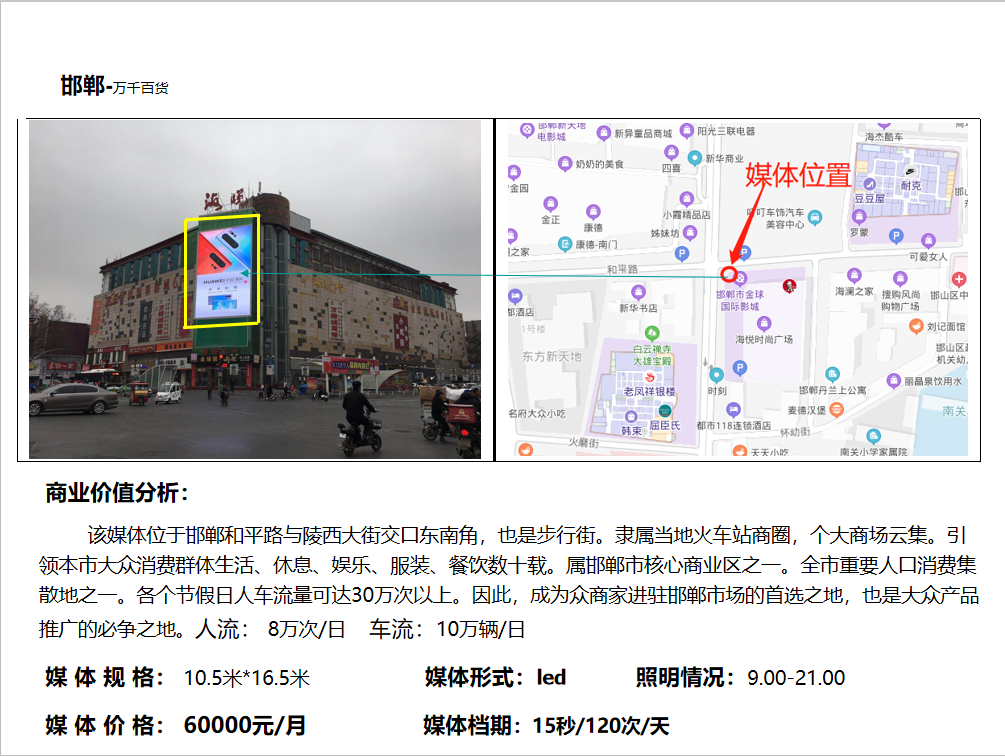Click the 新异童品商城 shopping pin on the map
Viewport: 1005px width, 756px height.
coord(603,133)
